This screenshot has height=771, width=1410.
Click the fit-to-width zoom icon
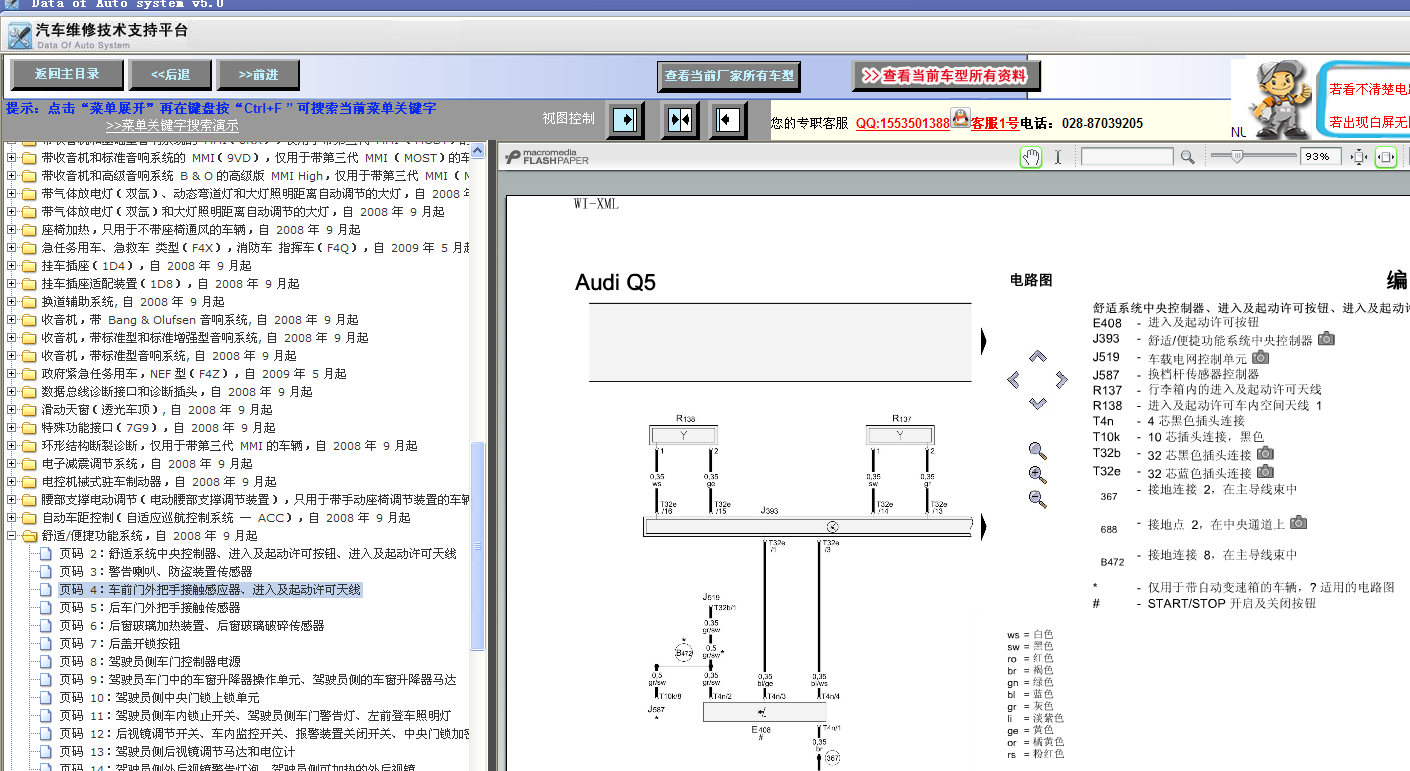pos(1386,157)
